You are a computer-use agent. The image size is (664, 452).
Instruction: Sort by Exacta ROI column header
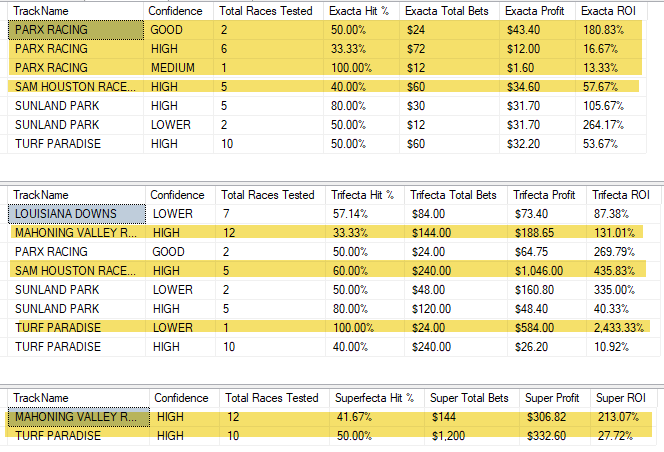(x=610, y=11)
